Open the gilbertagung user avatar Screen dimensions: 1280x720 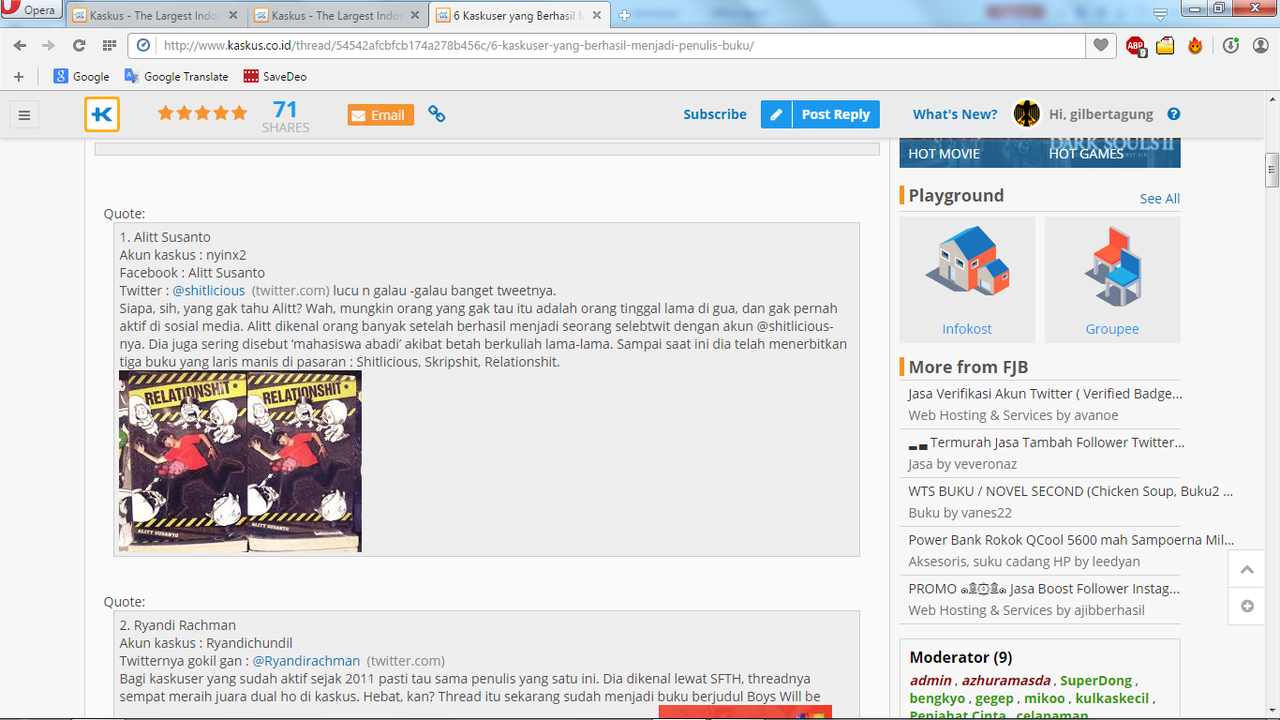1027,114
